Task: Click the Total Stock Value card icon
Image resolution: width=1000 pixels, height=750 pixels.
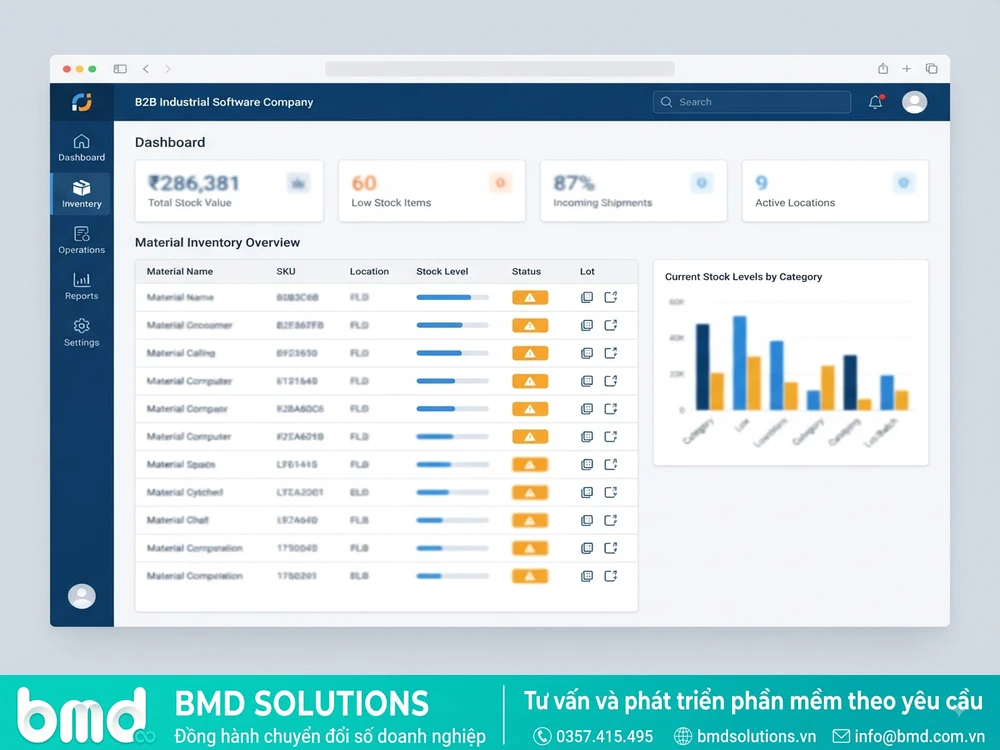Action: click(297, 183)
